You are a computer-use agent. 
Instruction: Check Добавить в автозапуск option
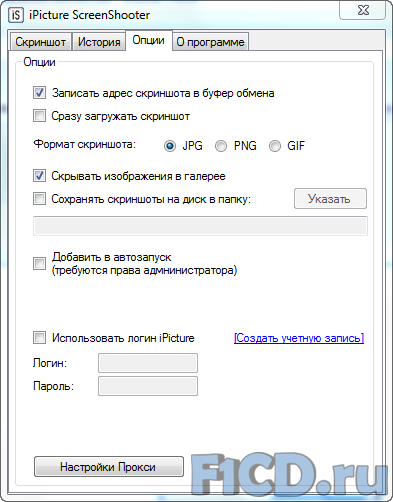tap(39, 263)
